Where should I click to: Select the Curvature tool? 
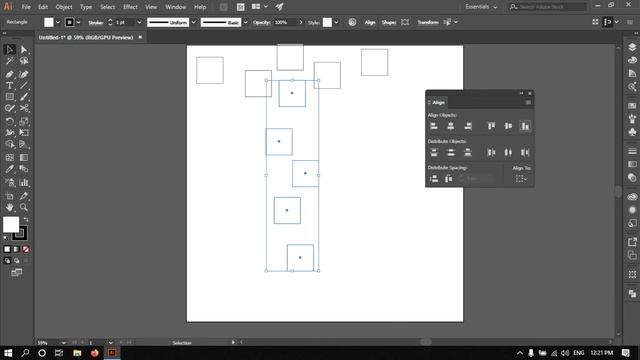24,74
